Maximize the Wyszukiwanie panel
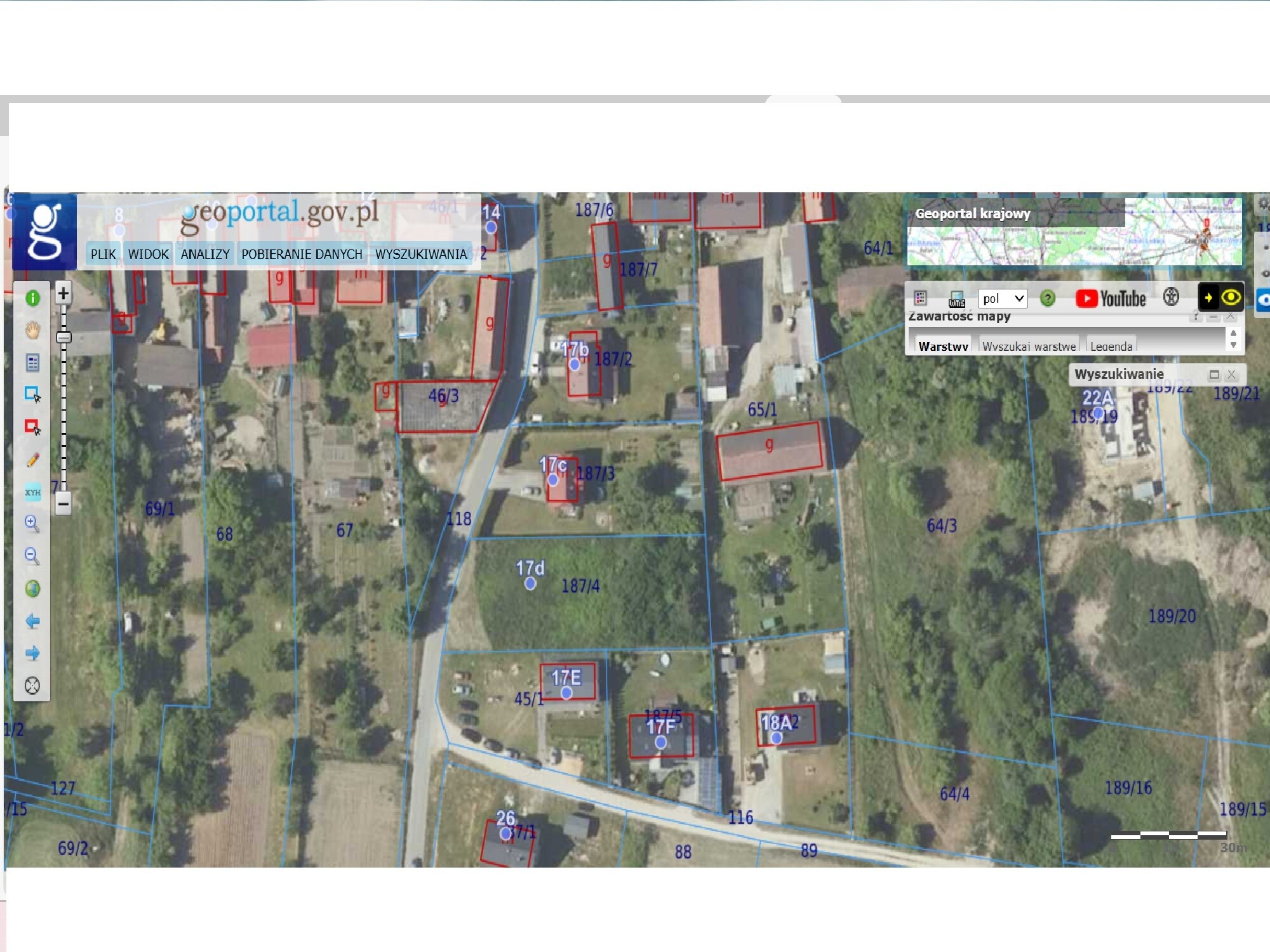Screen dimensions: 1270x952 pos(1214,374)
